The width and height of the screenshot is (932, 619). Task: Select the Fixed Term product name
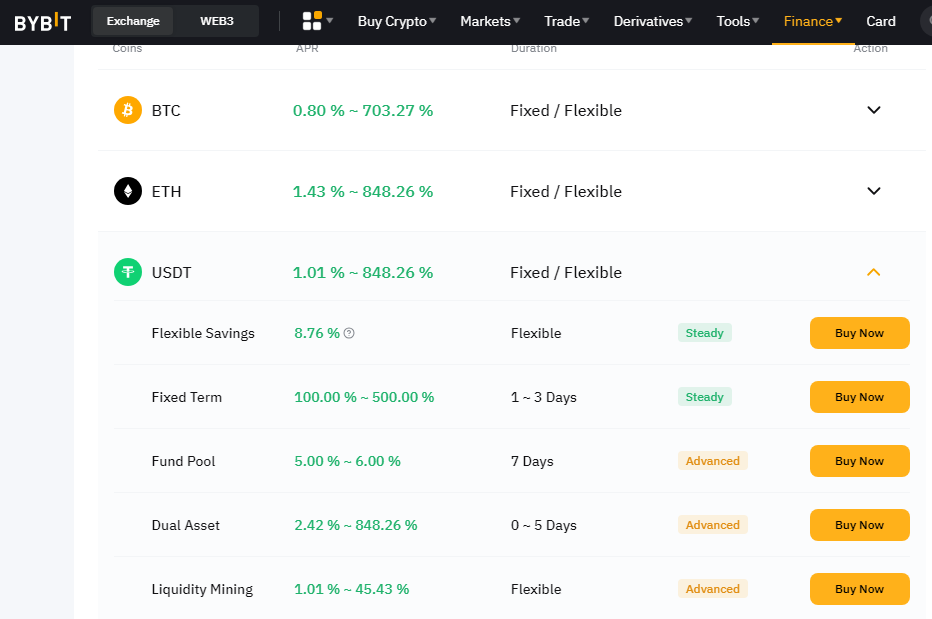pyautogui.click(x=187, y=397)
